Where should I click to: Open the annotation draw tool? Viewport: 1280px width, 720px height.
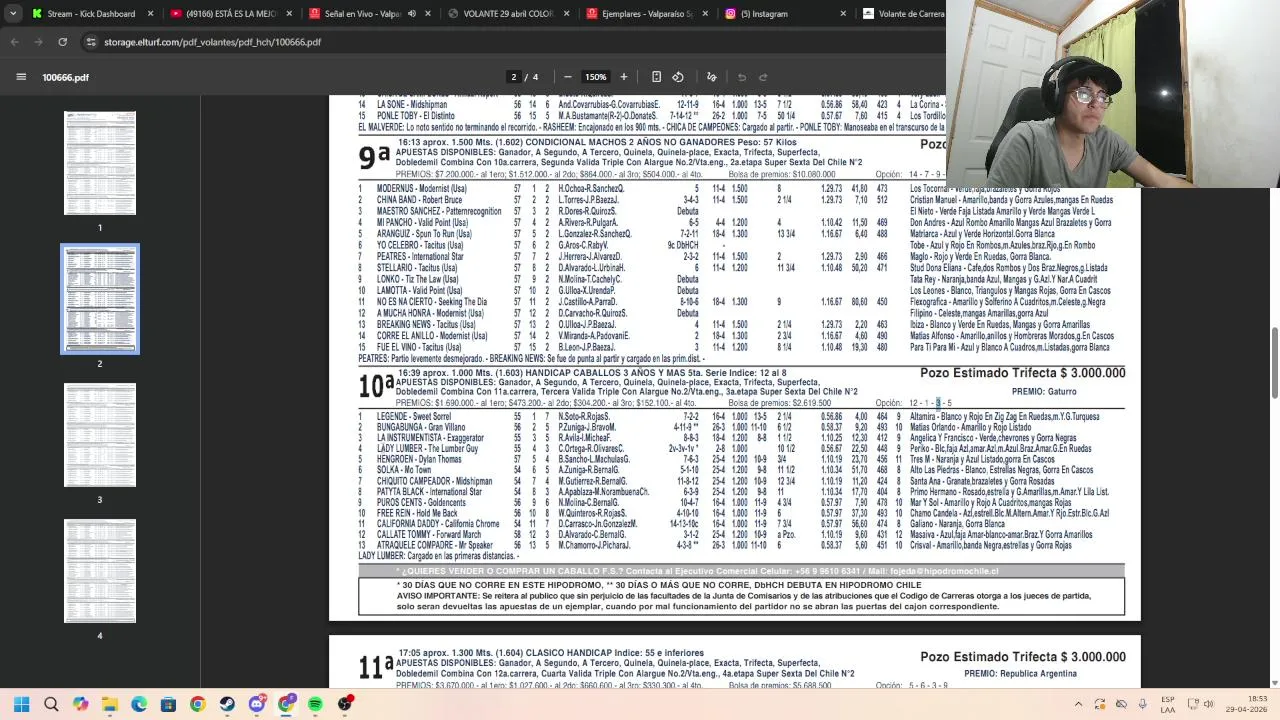pyautogui.click(x=712, y=77)
